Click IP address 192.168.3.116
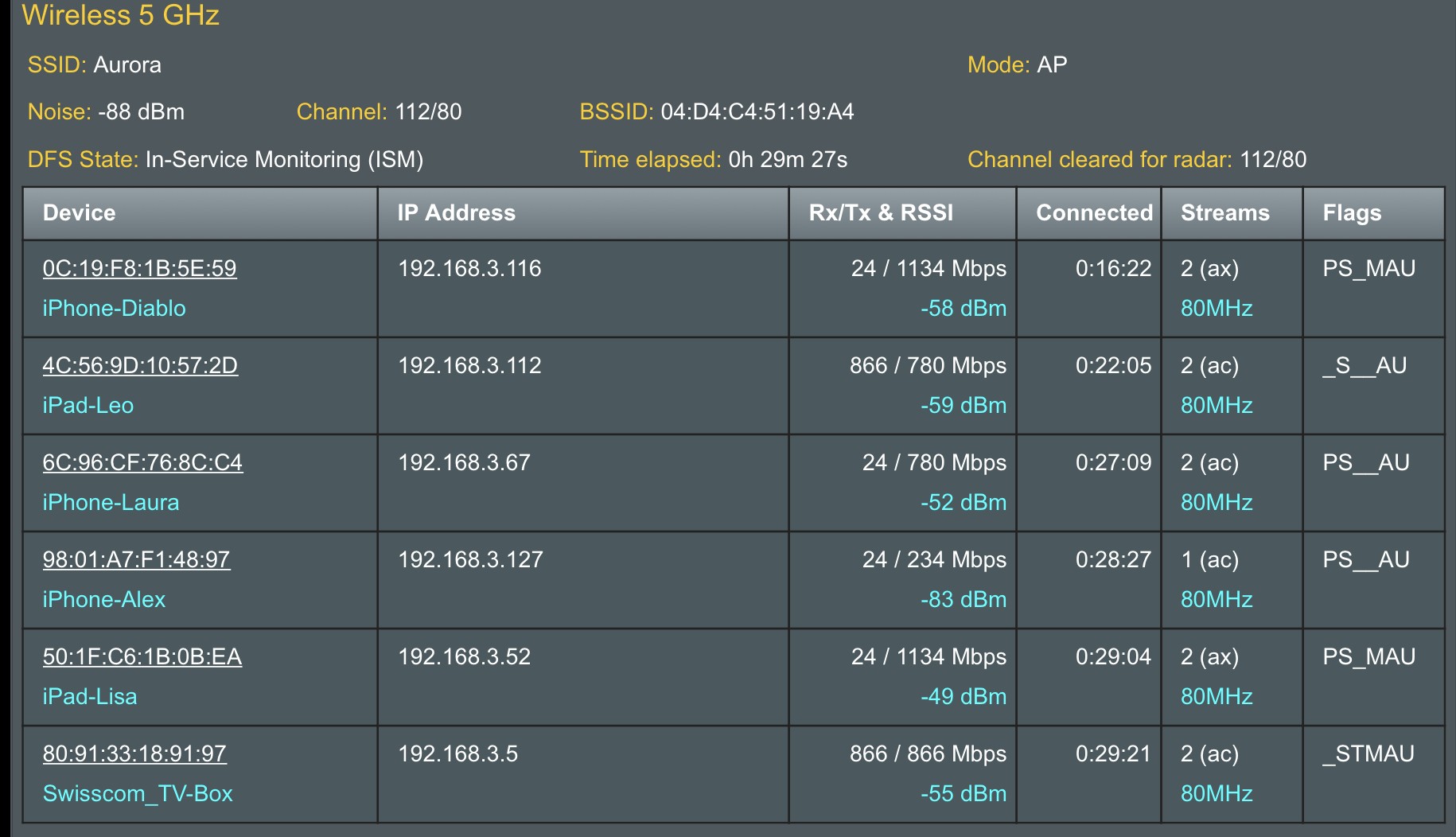The height and width of the screenshot is (837, 1456). [469, 268]
